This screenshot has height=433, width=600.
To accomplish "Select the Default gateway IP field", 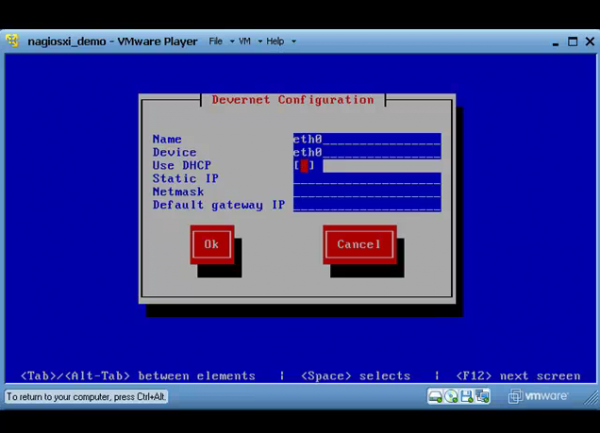I will point(366,204).
